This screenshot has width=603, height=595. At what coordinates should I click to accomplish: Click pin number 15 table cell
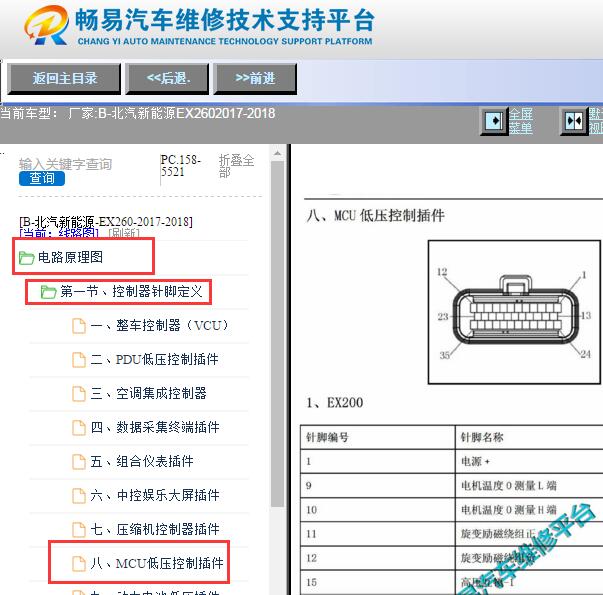[x=378, y=582]
